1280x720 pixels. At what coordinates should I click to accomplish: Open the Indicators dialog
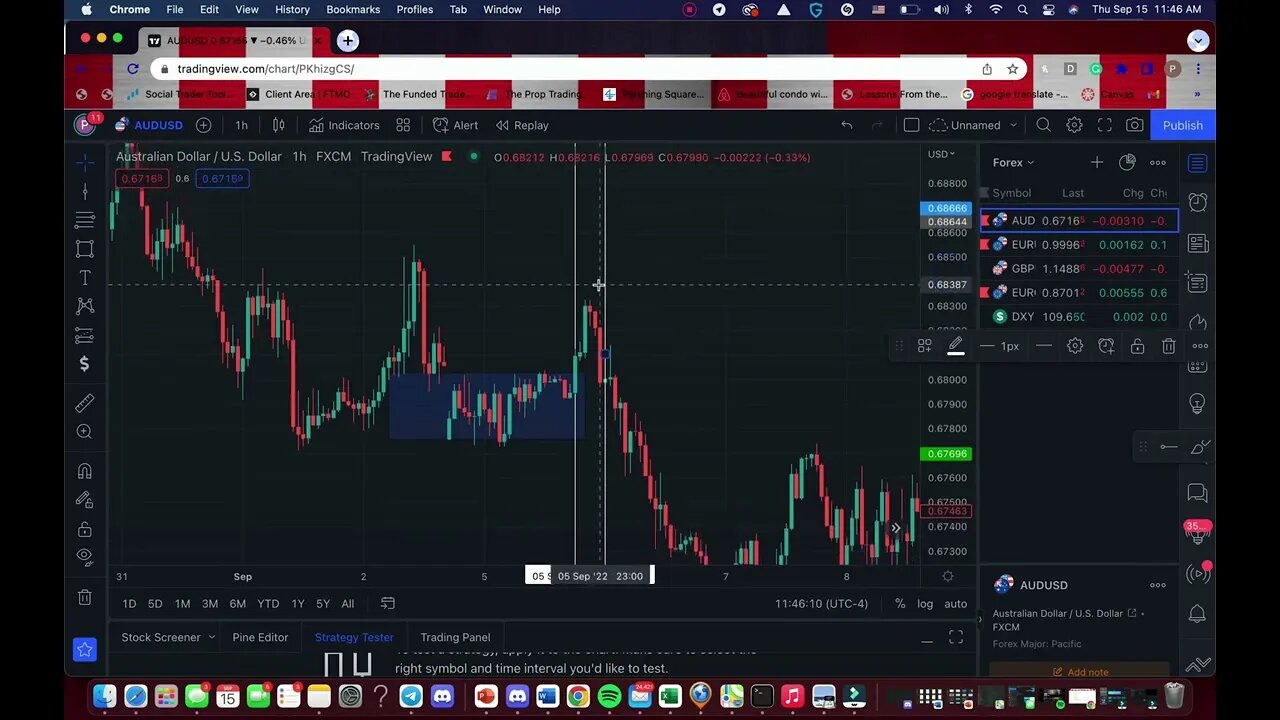(x=344, y=125)
